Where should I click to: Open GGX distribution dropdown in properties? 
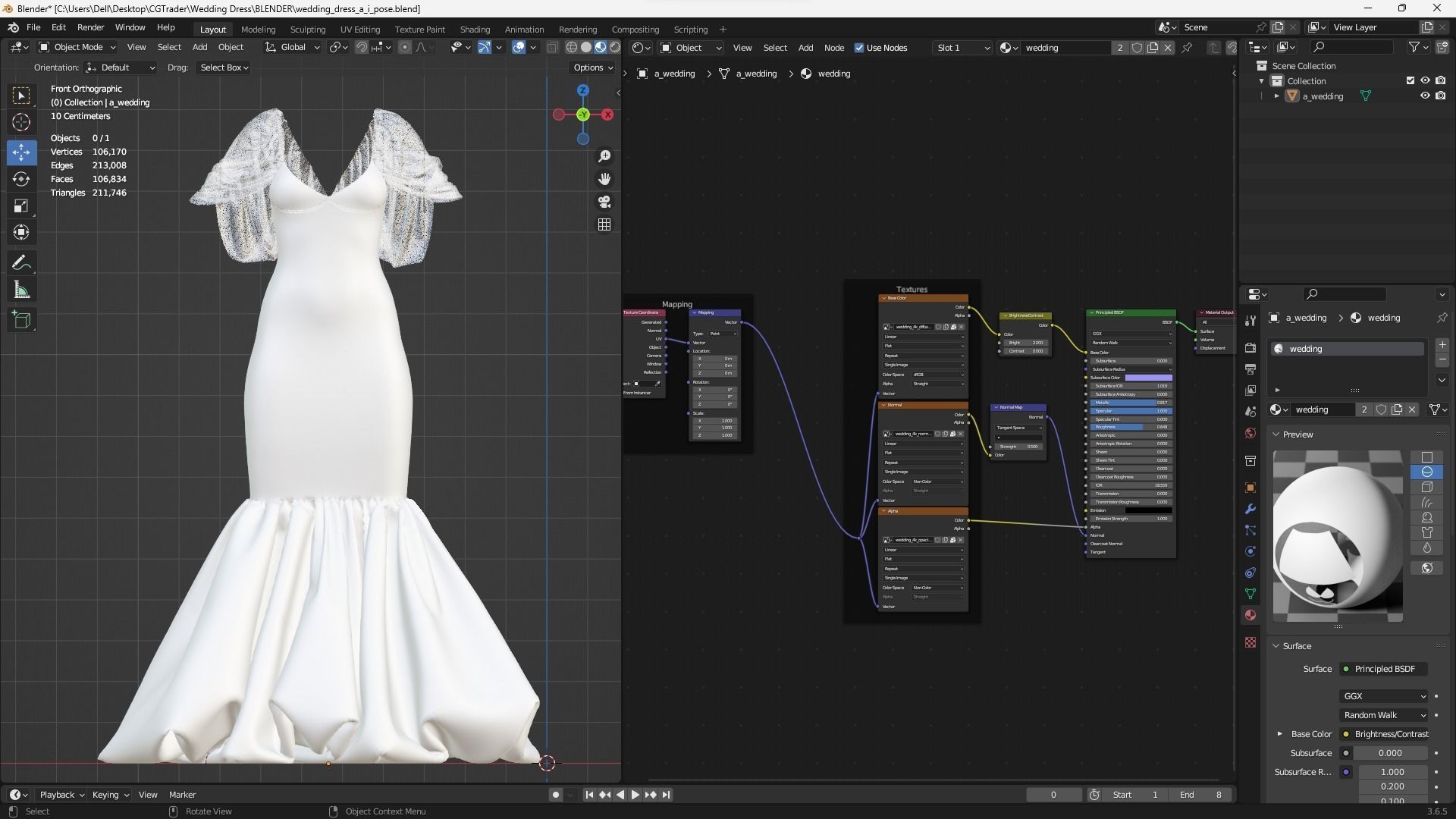(1384, 696)
